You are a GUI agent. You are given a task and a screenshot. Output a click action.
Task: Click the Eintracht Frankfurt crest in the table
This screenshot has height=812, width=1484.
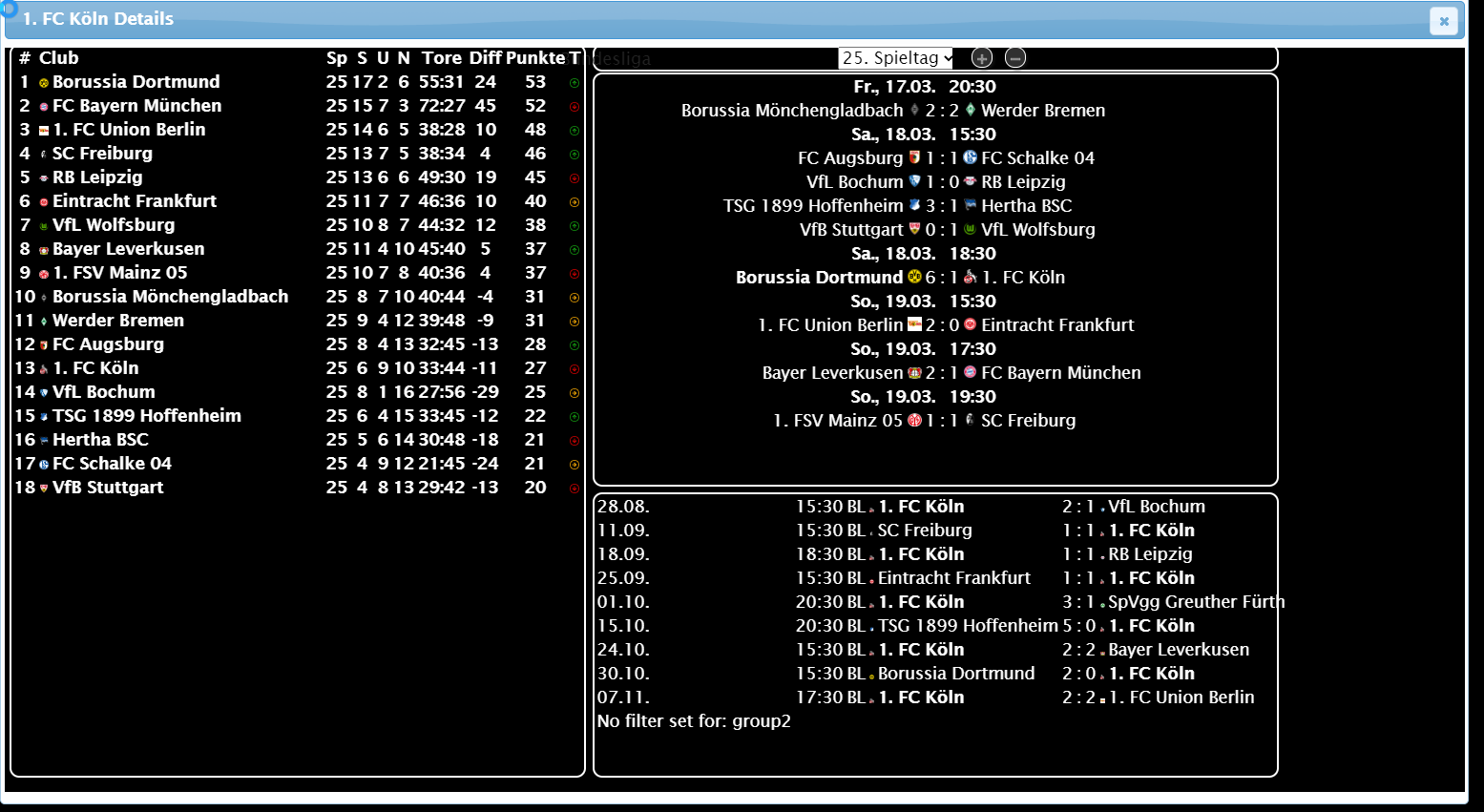click(x=44, y=202)
